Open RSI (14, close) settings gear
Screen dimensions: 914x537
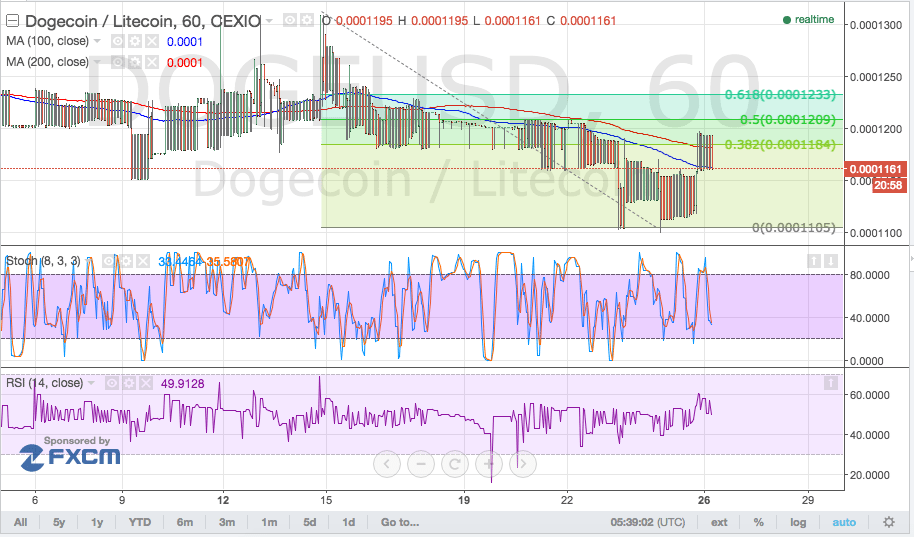coord(128,383)
